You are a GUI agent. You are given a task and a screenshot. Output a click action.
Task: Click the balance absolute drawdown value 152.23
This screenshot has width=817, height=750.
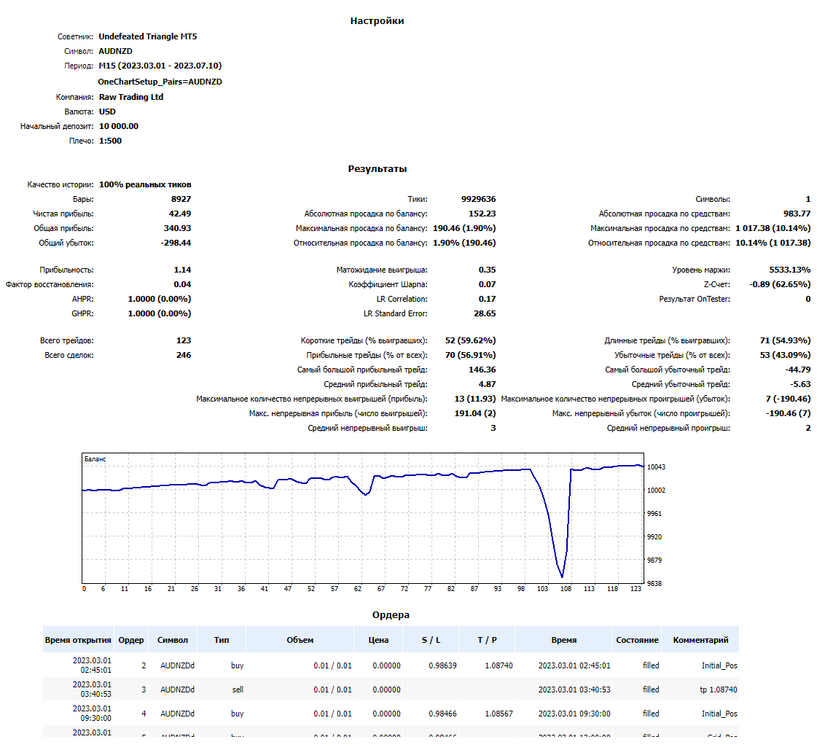(x=482, y=214)
